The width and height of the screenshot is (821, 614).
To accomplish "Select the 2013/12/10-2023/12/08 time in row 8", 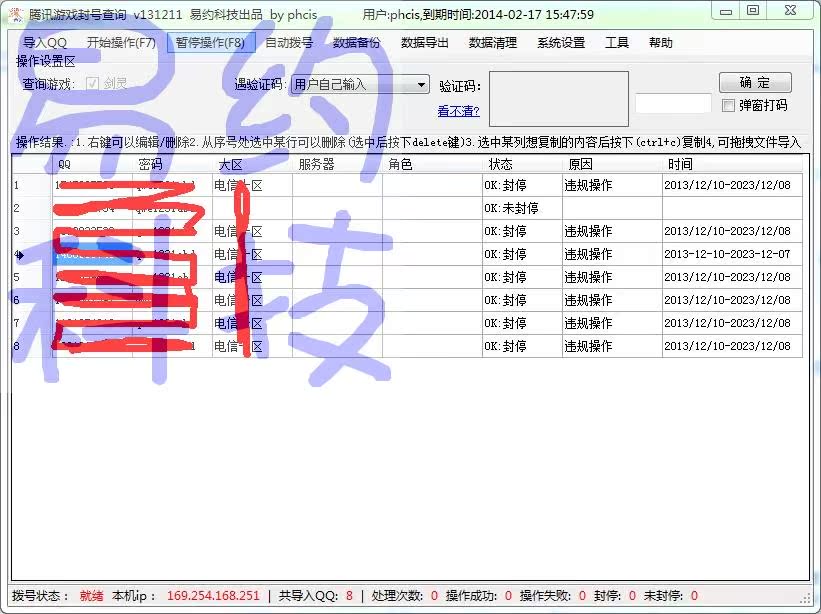I will tap(732, 347).
